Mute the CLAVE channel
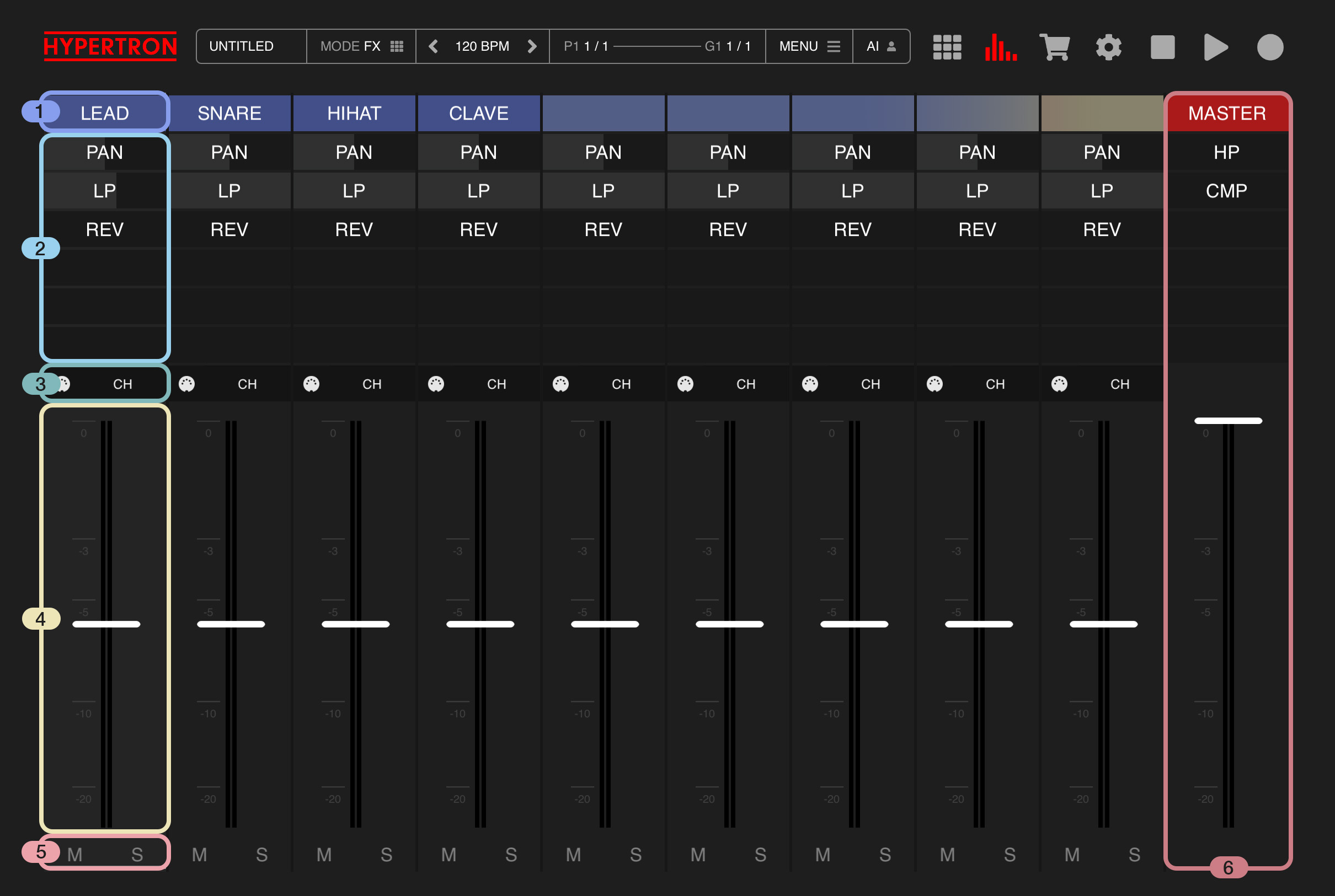1335x896 pixels. point(449,855)
